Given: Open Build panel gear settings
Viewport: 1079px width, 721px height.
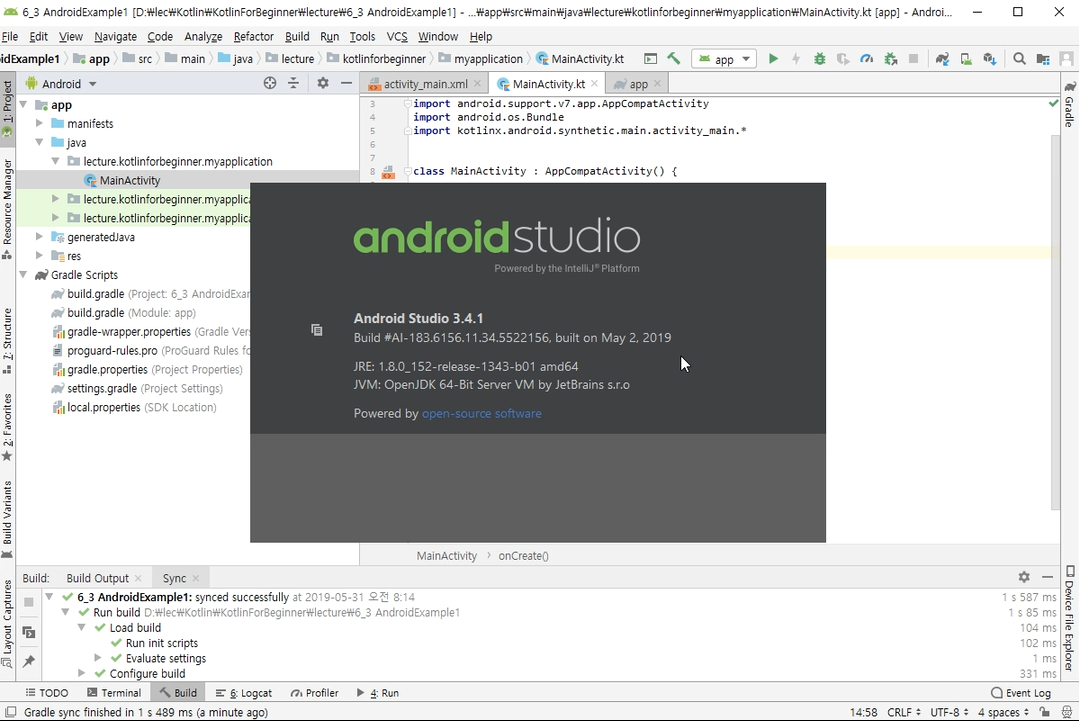Looking at the screenshot, I should 1024,577.
